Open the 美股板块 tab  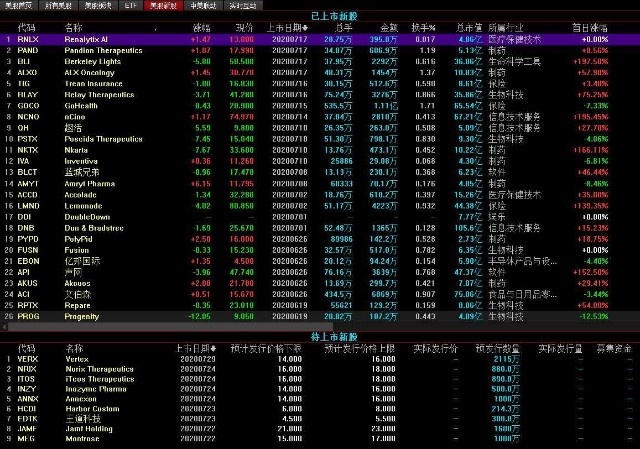(x=98, y=5)
